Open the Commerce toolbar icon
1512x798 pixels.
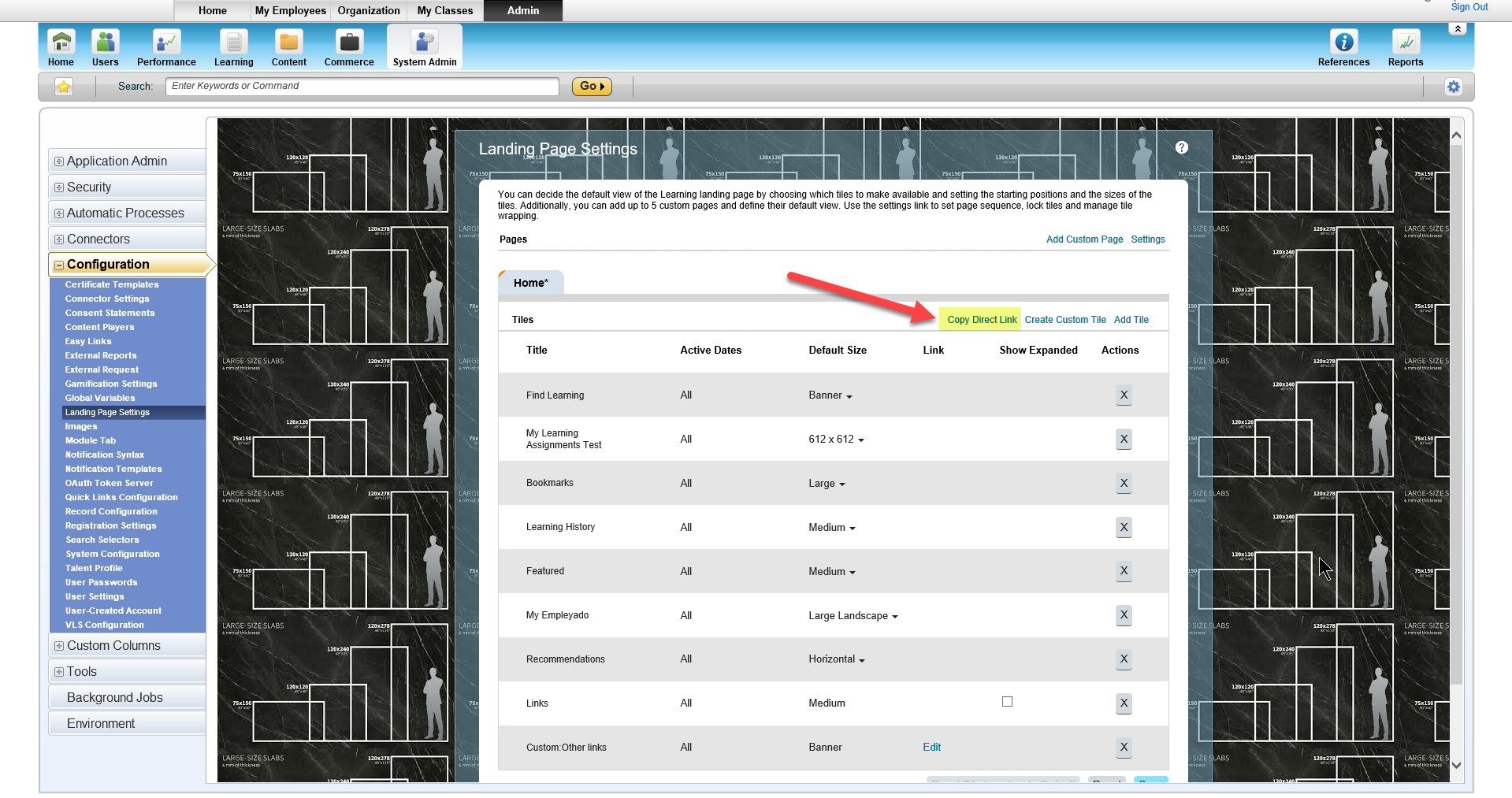[349, 47]
